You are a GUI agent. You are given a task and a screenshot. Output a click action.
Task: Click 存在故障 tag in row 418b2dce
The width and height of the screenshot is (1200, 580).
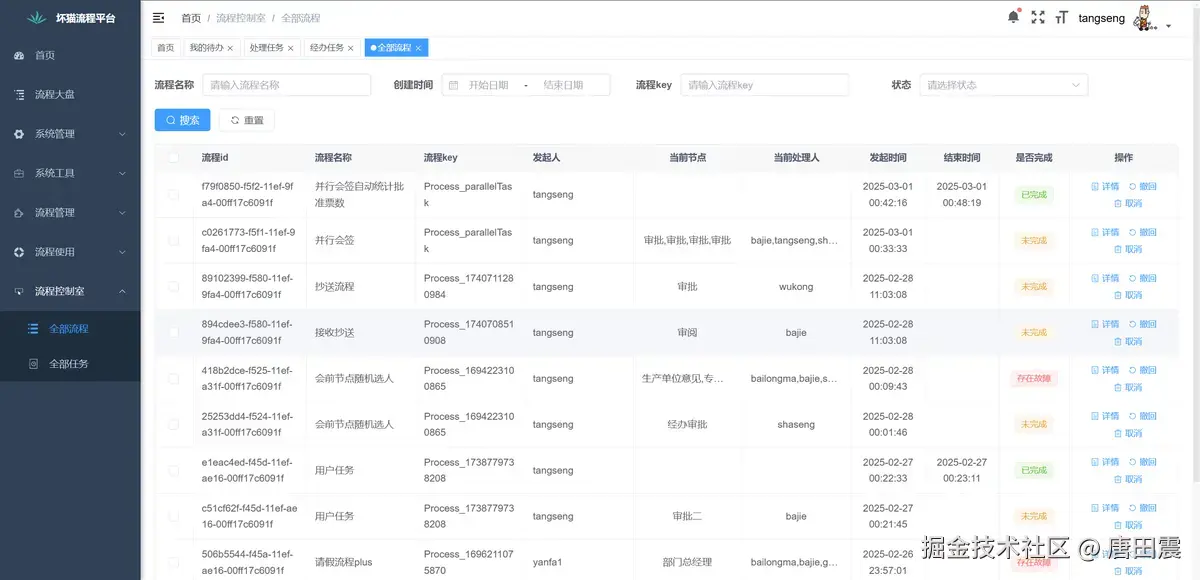(x=1034, y=378)
